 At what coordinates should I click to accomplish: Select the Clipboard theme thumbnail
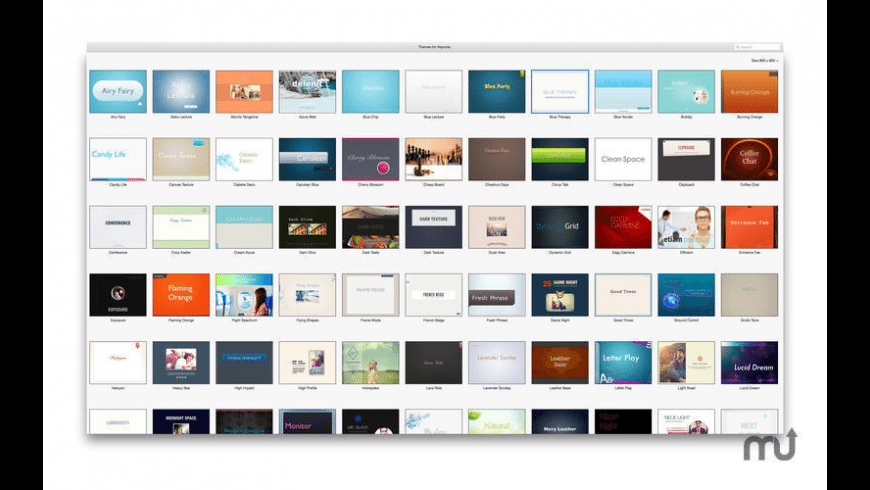click(686, 159)
